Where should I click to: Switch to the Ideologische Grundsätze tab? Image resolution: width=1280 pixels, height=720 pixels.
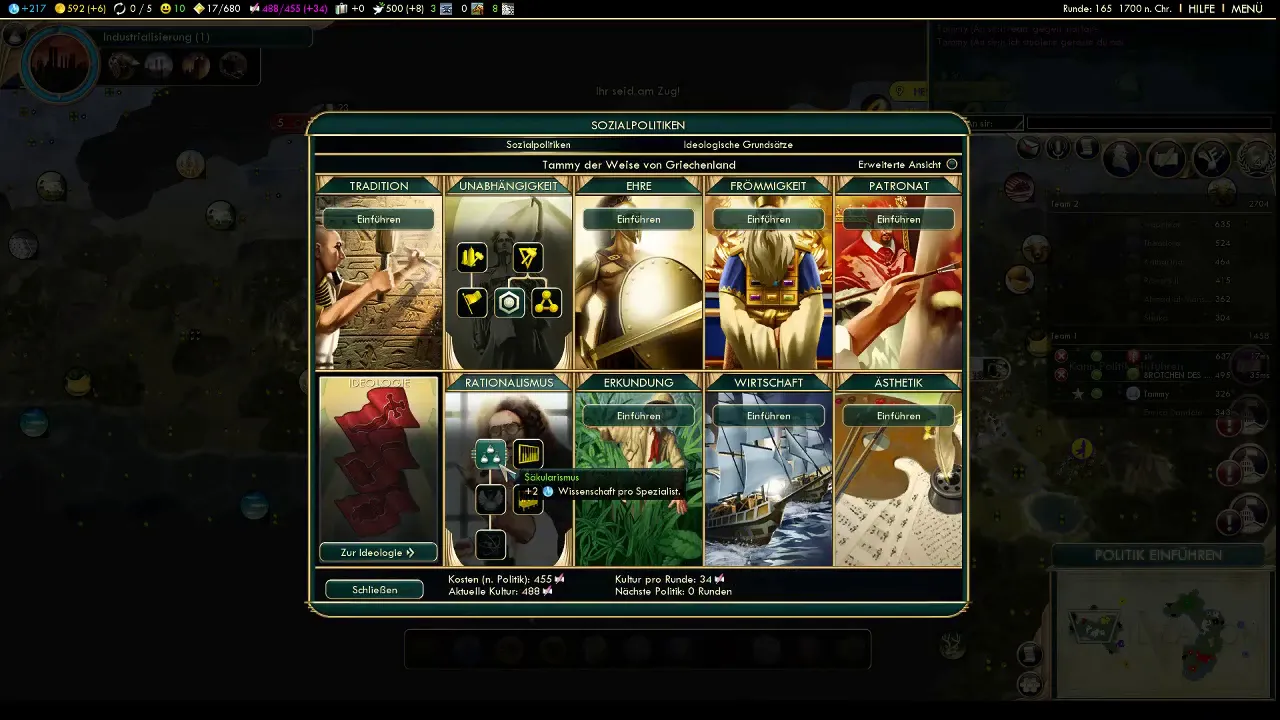coord(738,145)
